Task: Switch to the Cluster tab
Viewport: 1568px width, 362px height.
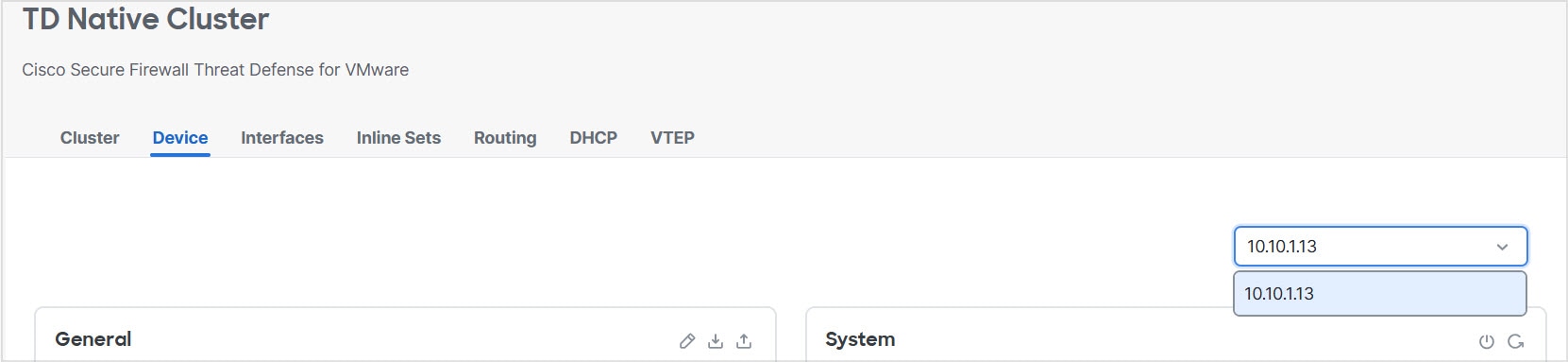Action: [x=90, y=138]
